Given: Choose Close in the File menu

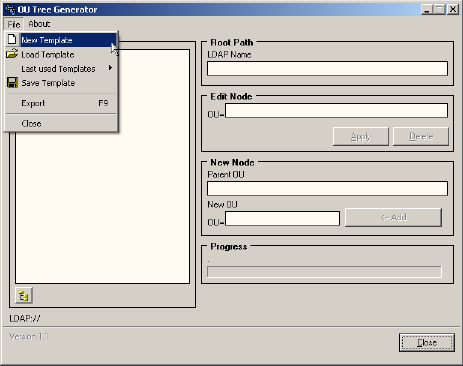Looking at the screenshot, I should coord(61,124).
